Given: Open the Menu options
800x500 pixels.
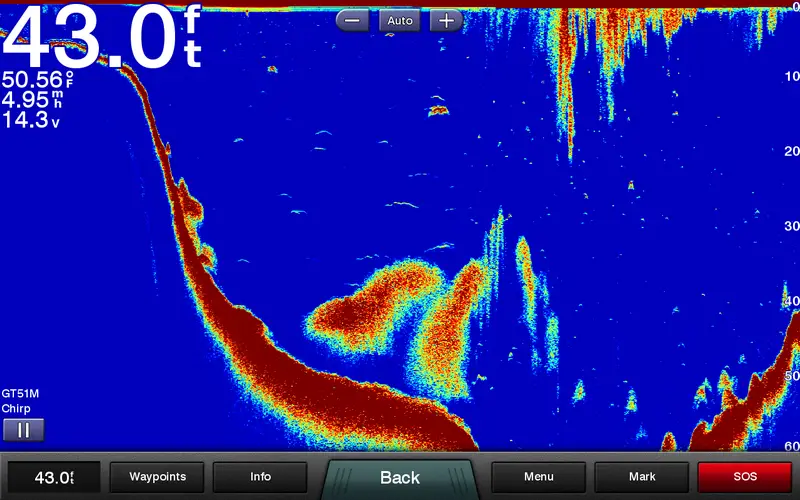Looking at the screenshot, I should tap(538, 477).
